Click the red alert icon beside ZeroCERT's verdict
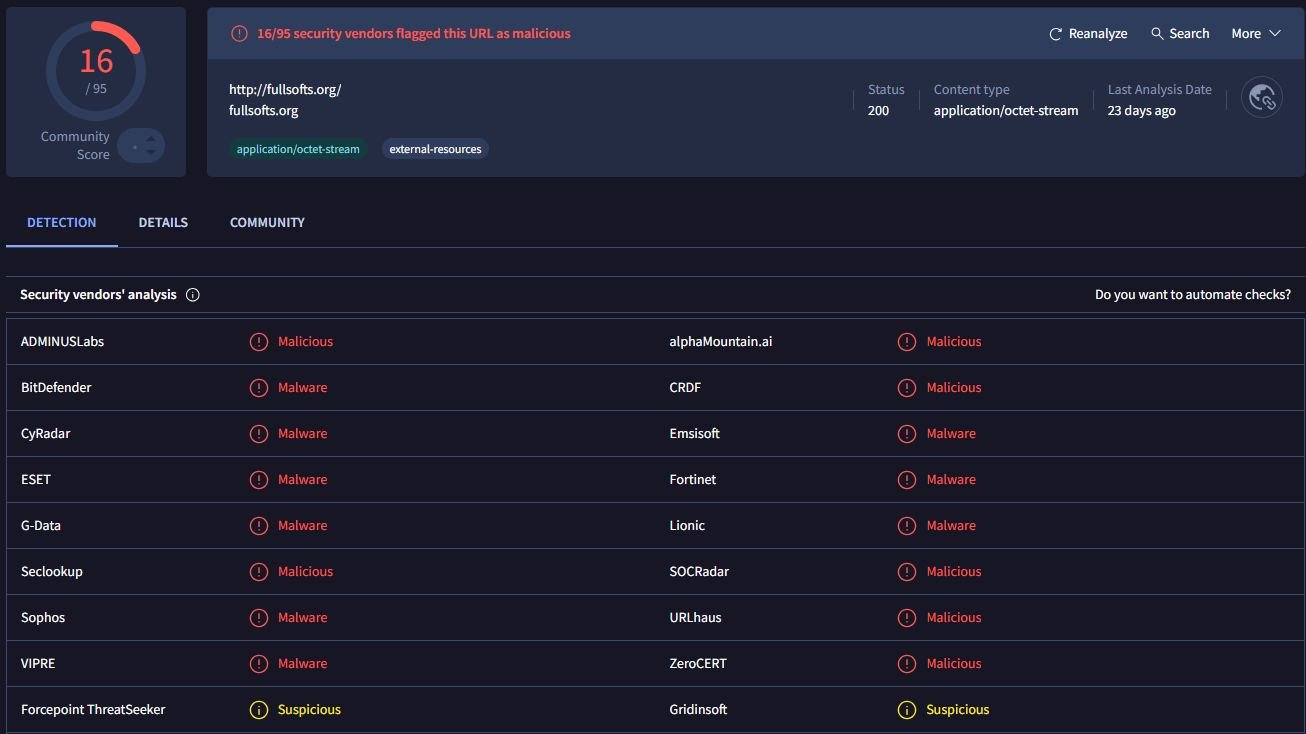Image resolution: width=1306 pixels, height=734 pixels. pos(907,664)
